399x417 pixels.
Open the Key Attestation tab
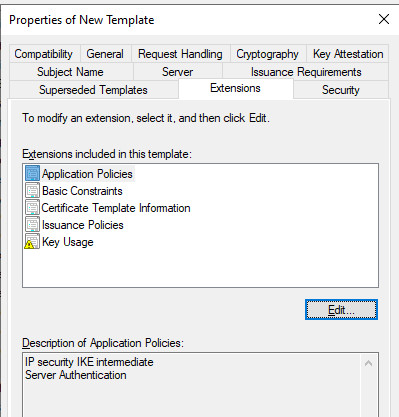click(348, 54)
